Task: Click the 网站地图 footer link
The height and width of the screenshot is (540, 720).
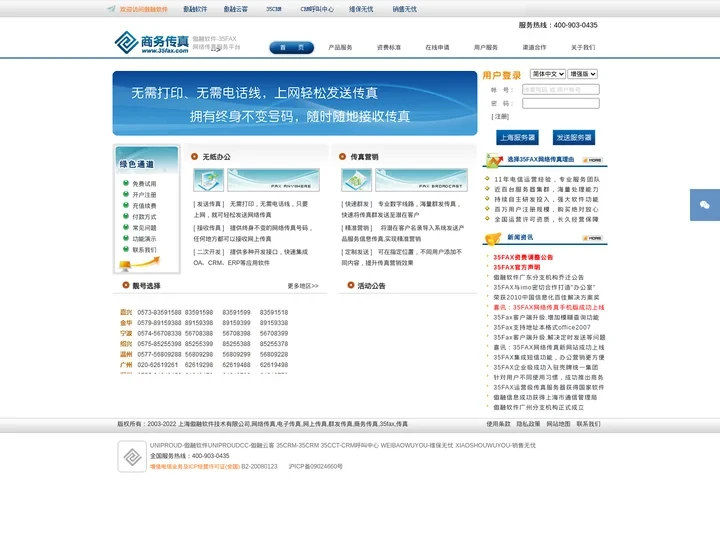Action: [558, 424]
